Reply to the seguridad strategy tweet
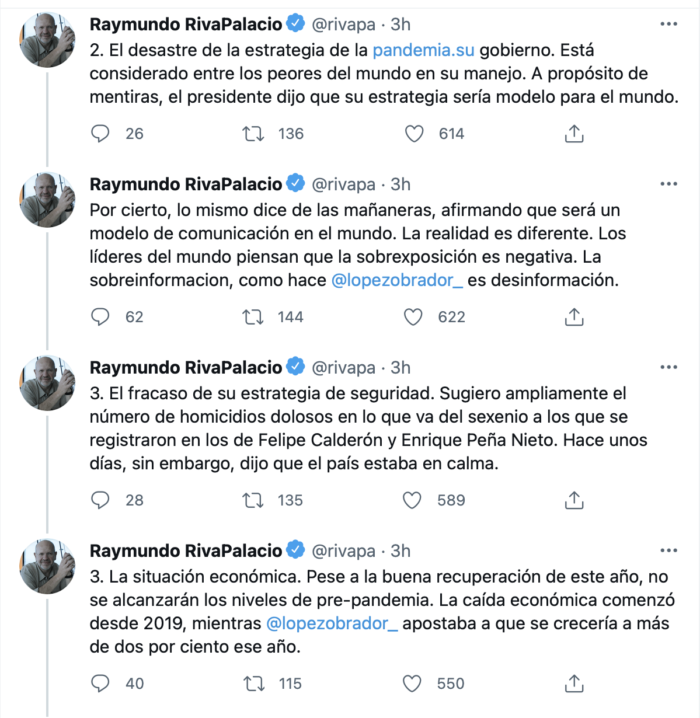This screenshot has width=700, height=718. coord(100,500)
